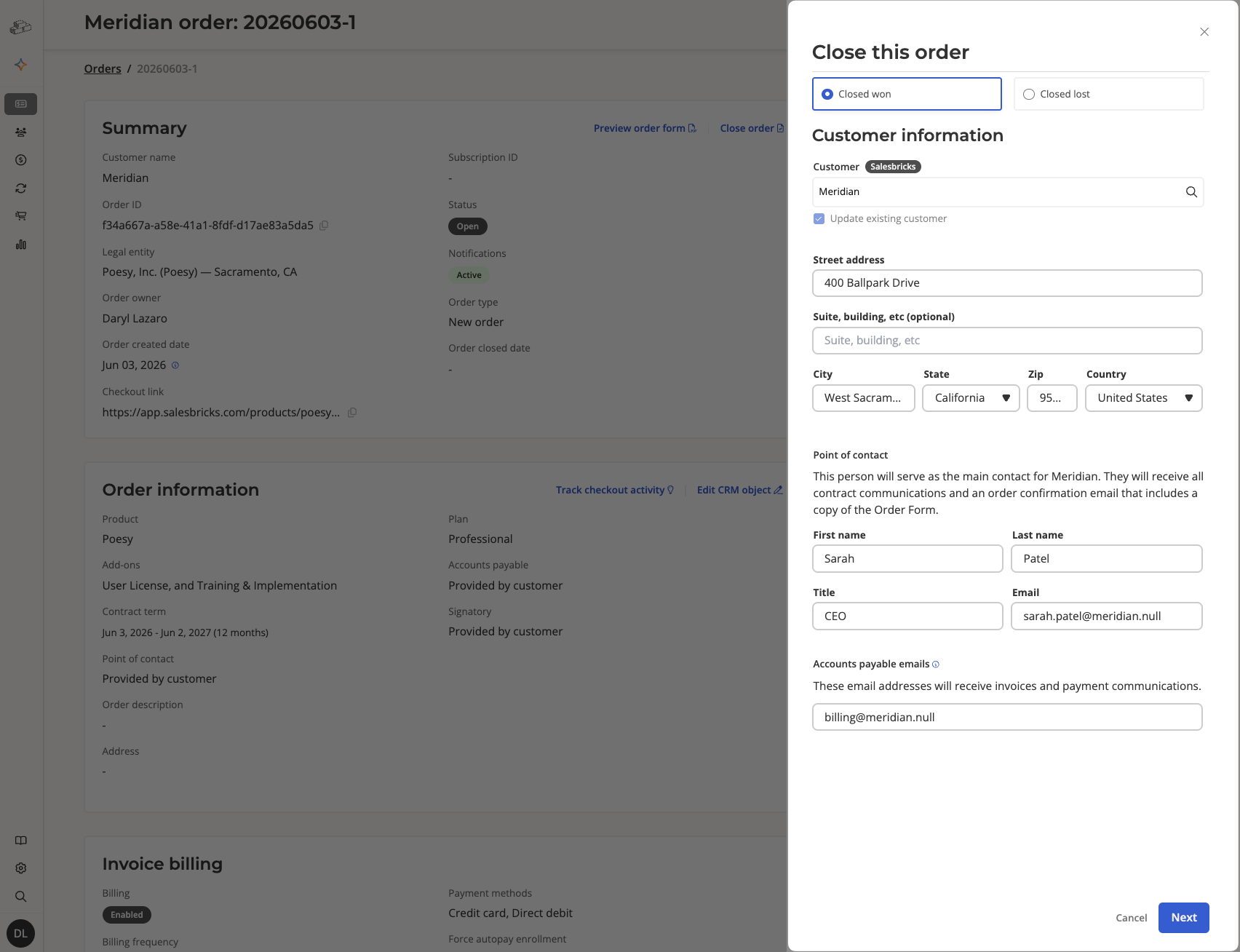Open the sparkle AI assistant icon
Image resolution: width=1240 pixels, height=952 pixels.
[21, 65]
